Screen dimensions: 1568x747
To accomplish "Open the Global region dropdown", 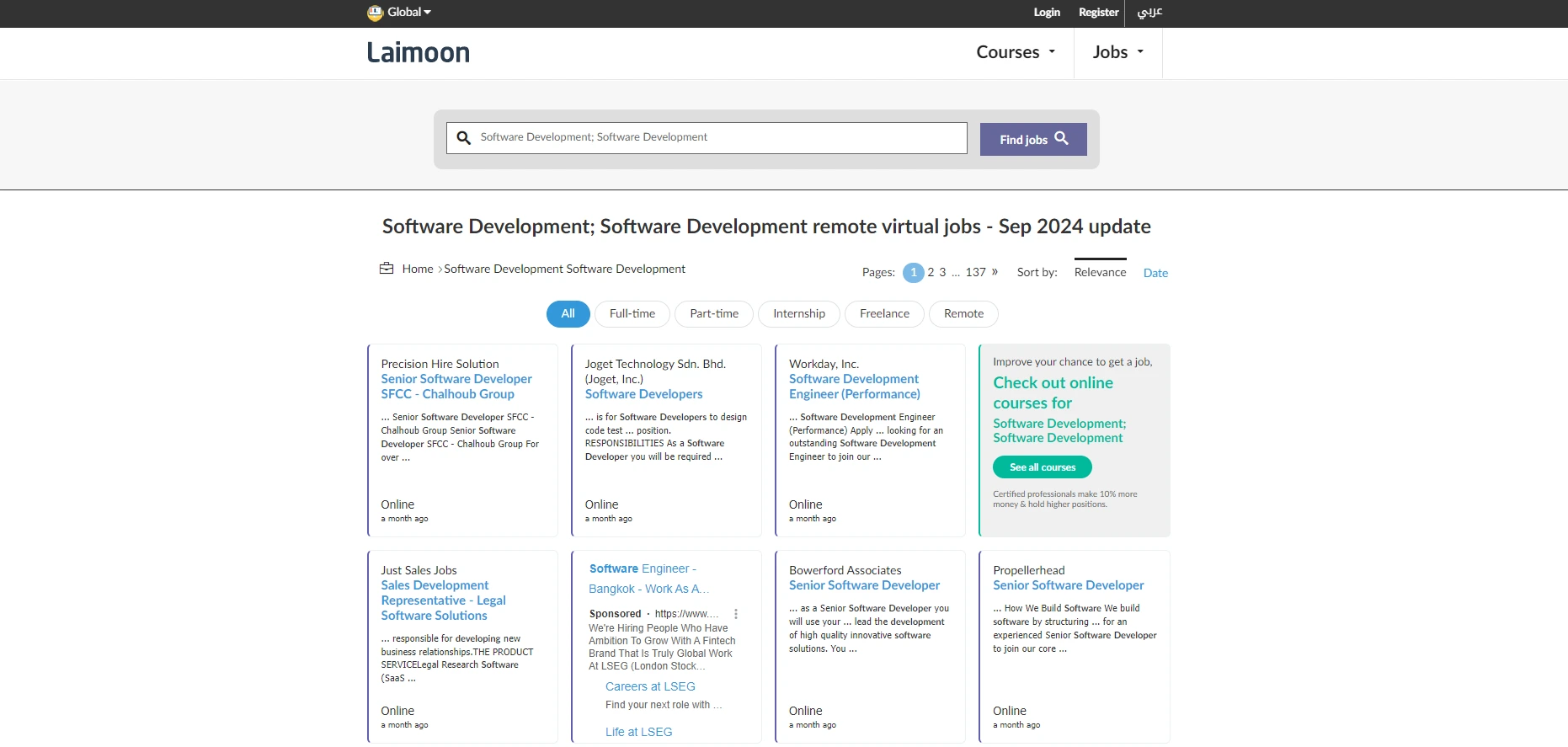I will (x=408, y=13).
